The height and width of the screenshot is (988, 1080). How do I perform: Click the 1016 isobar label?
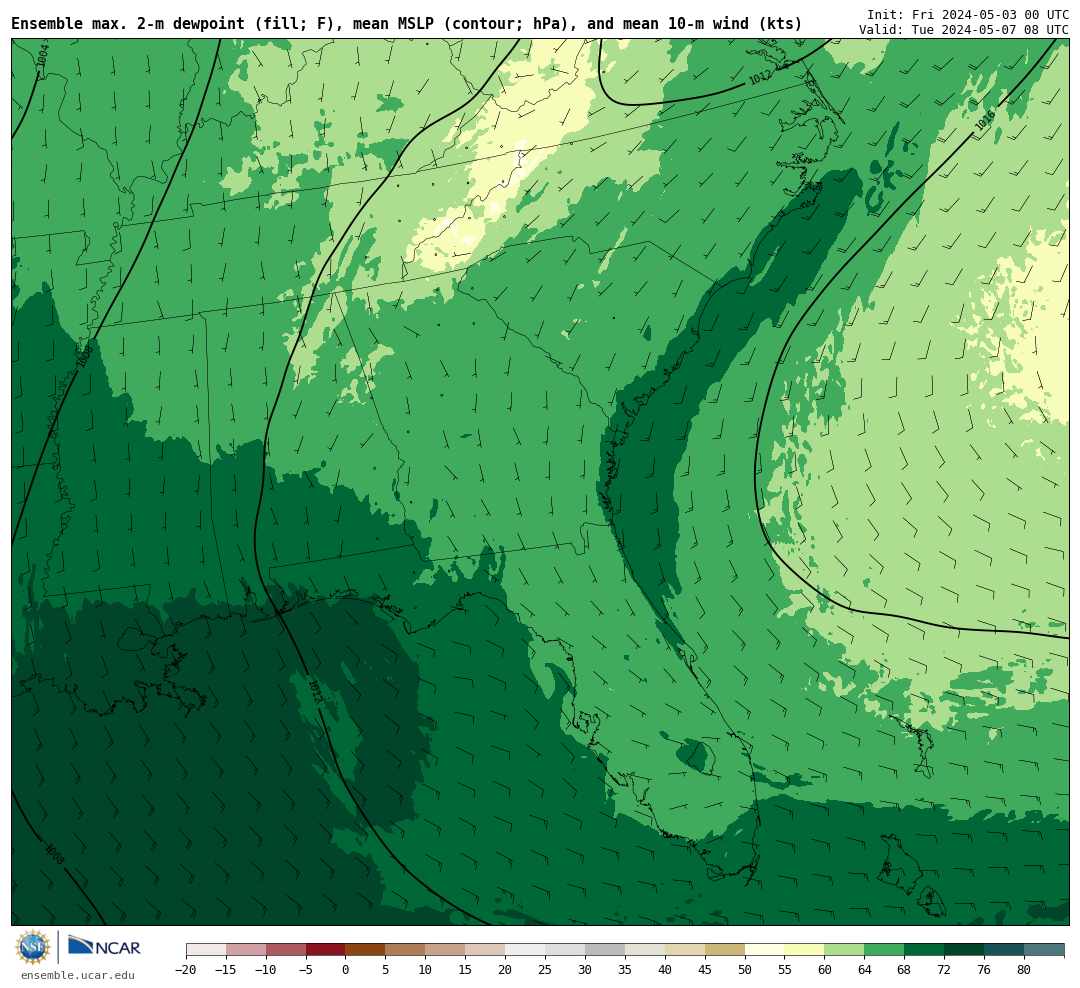(985, 121)
